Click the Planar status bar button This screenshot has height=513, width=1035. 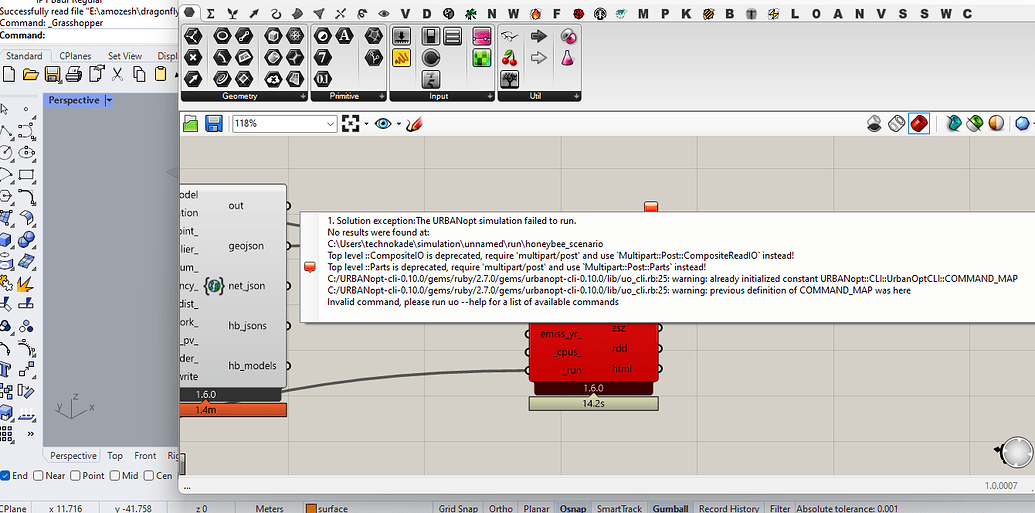point(536,508)
